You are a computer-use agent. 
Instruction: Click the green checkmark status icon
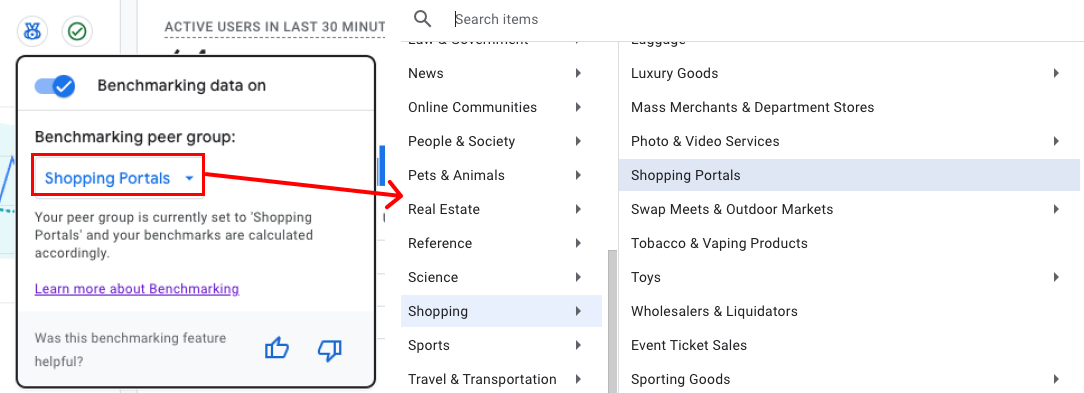[x=77, y=31]
